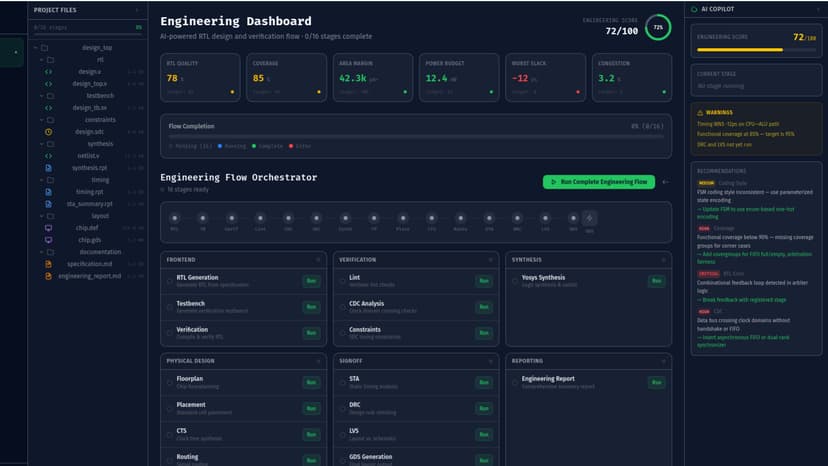Screen dimensions: 828x466
Task: Select the Lint stage node in pipeline
Action: pos(260,218)
